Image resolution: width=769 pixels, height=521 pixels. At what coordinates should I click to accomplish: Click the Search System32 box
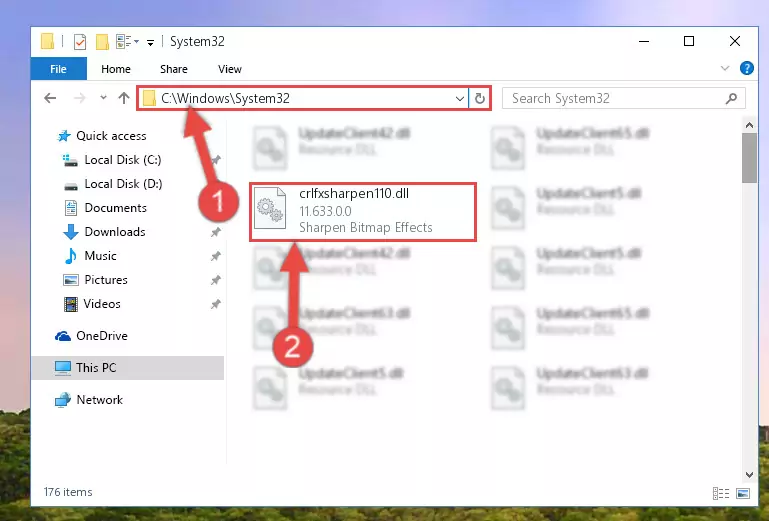point(623,99)
